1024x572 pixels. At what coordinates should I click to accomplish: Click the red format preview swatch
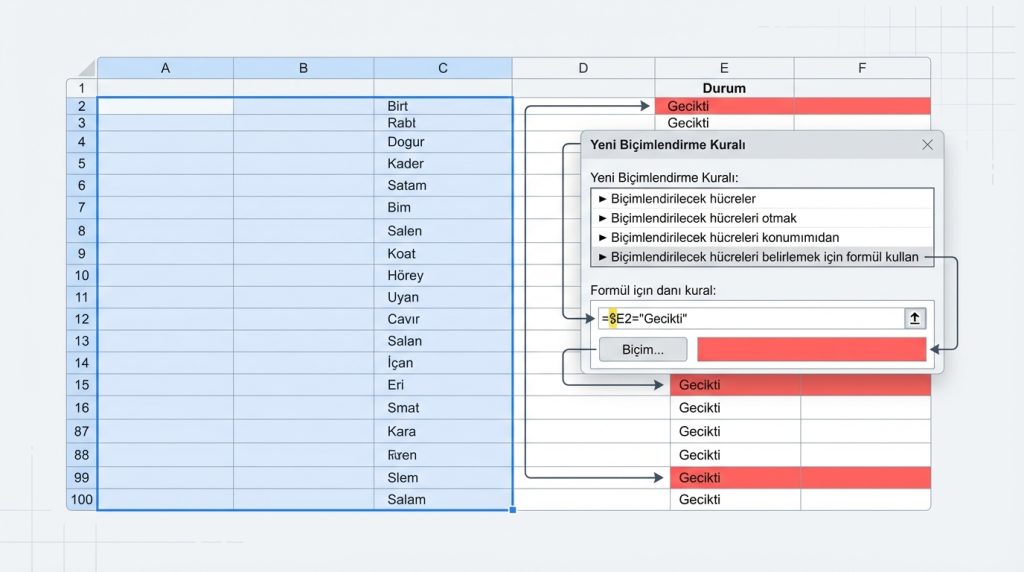(811, 349)
